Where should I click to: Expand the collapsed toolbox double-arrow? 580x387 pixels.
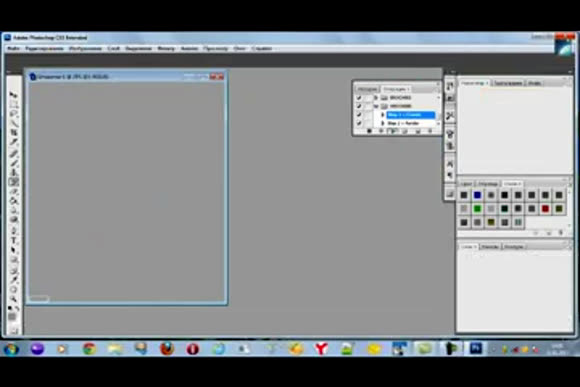9,72
